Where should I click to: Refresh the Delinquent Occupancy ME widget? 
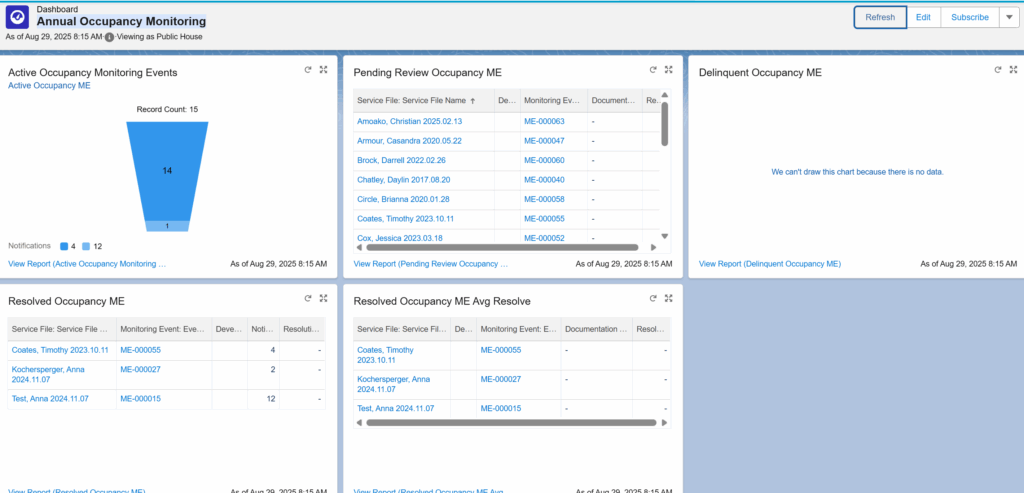(x=998, y=70)
